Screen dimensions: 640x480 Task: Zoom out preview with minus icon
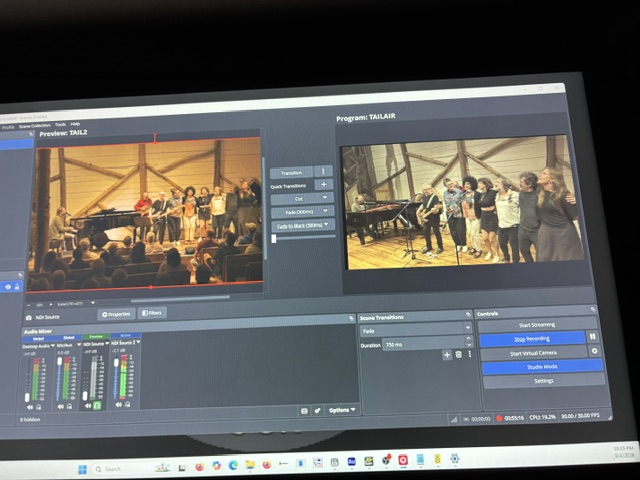(29, 305)
